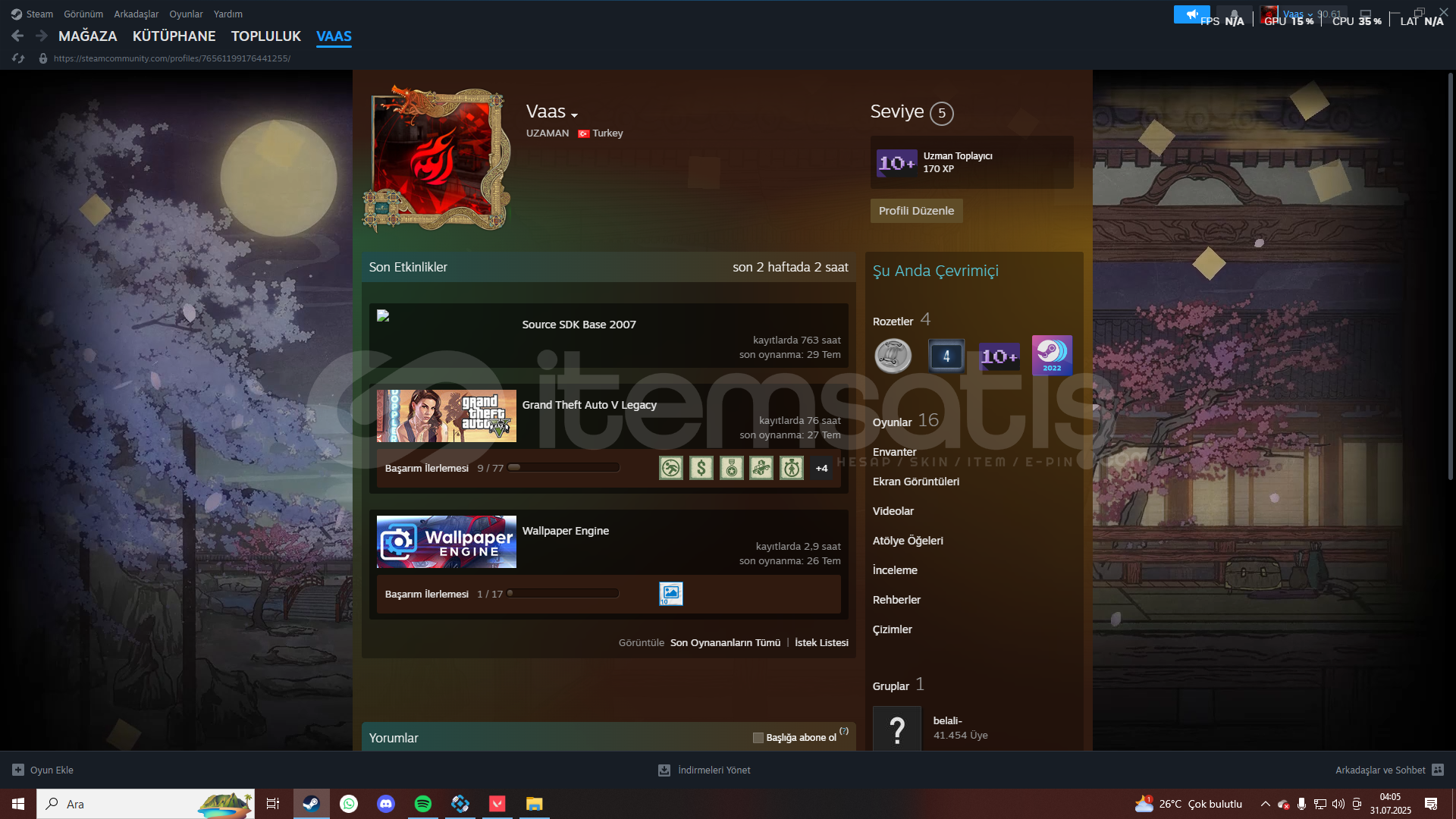This screenshot has height=819, width=1456.
Task: Open the Son Oynananların Tümü link
Action: point(725,642)
